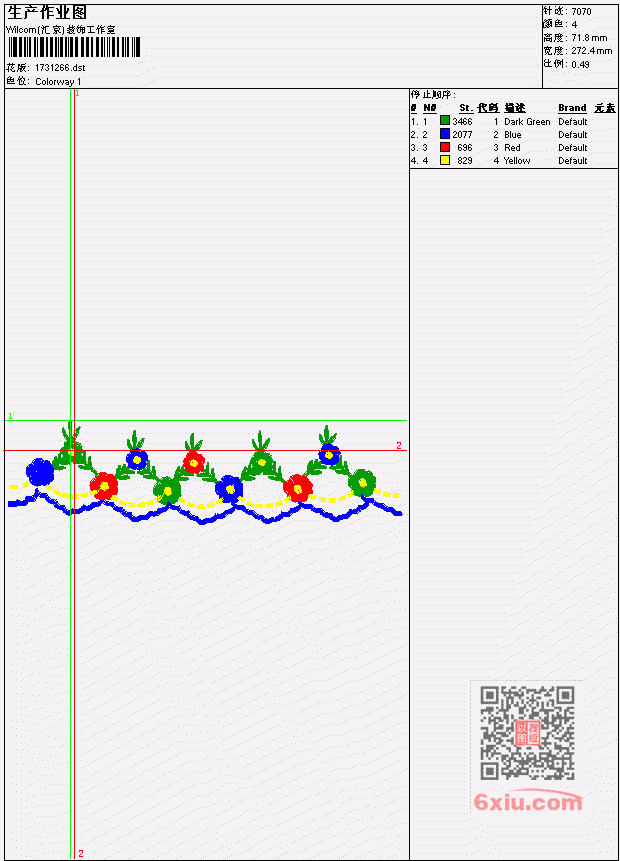Click the large blue flower at the design's left end
Viewport: 620px width, 861px height.
(40, 472)
